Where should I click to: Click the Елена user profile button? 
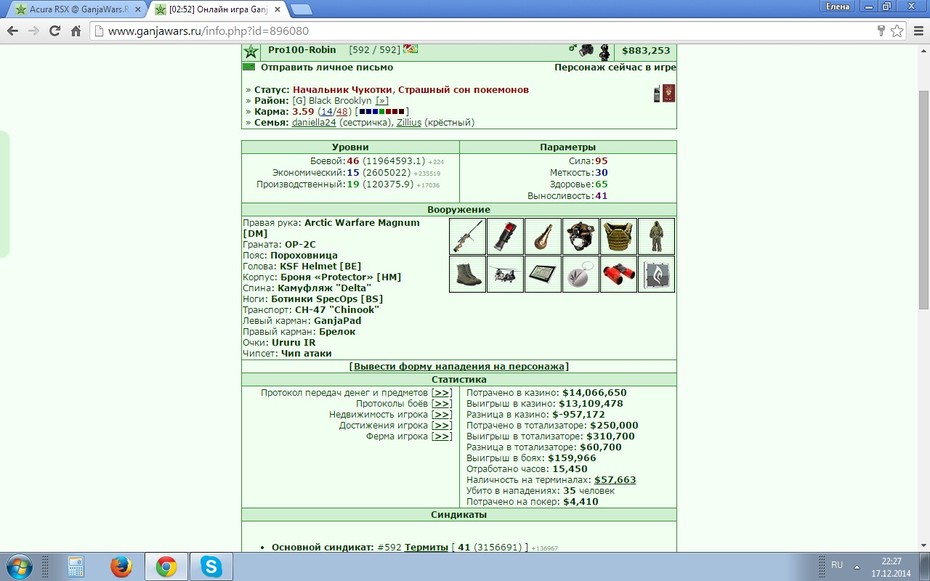[837, 7]
